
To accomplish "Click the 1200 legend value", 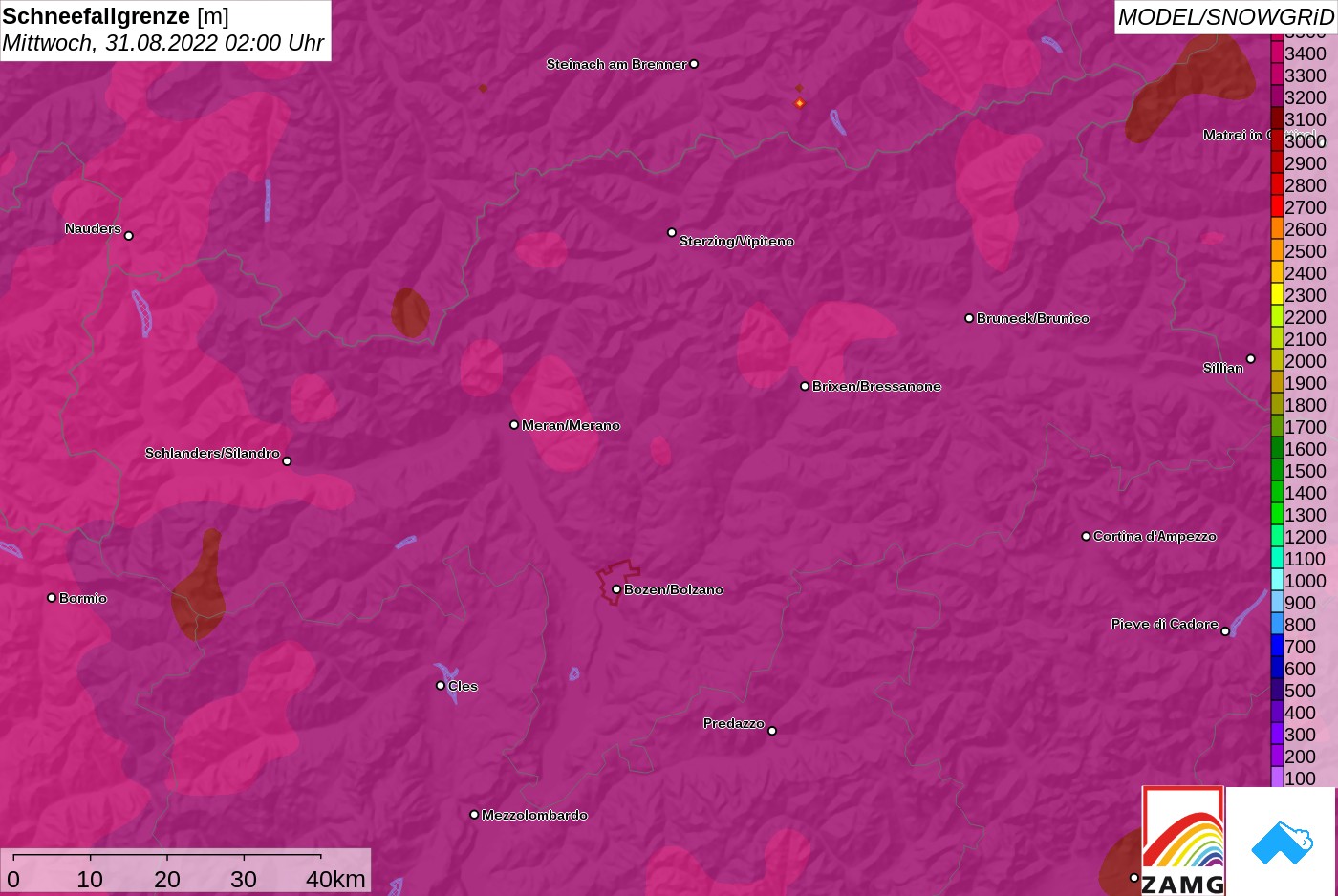I will click(1306, 537).
